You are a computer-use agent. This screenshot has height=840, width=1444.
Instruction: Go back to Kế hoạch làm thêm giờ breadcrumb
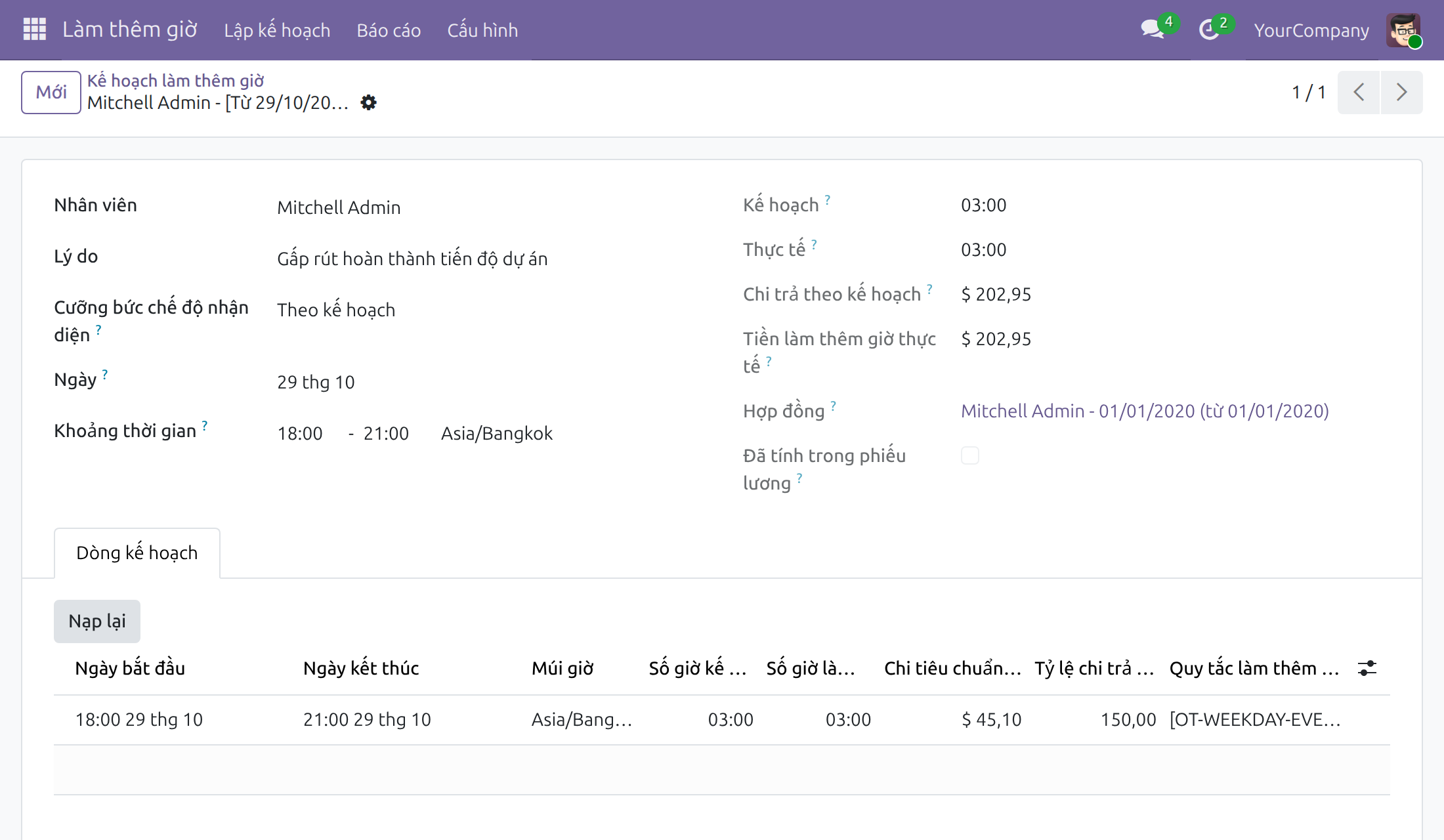(176, 80)
